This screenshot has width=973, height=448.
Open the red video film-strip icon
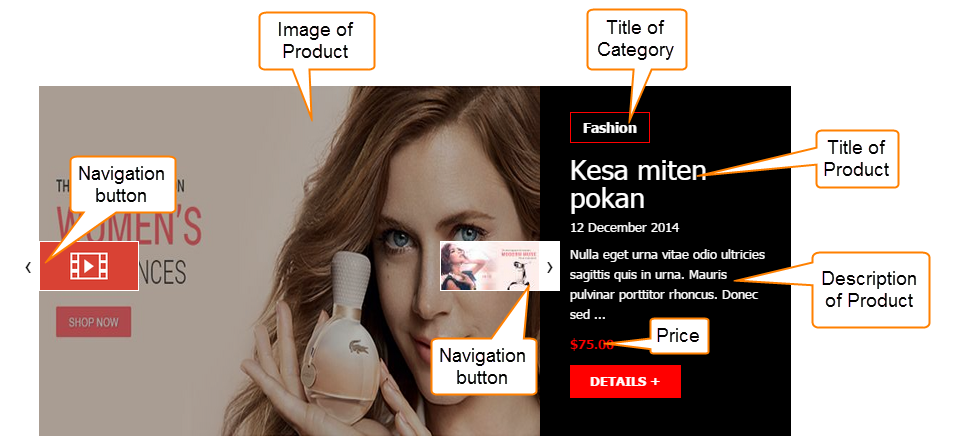89,266
